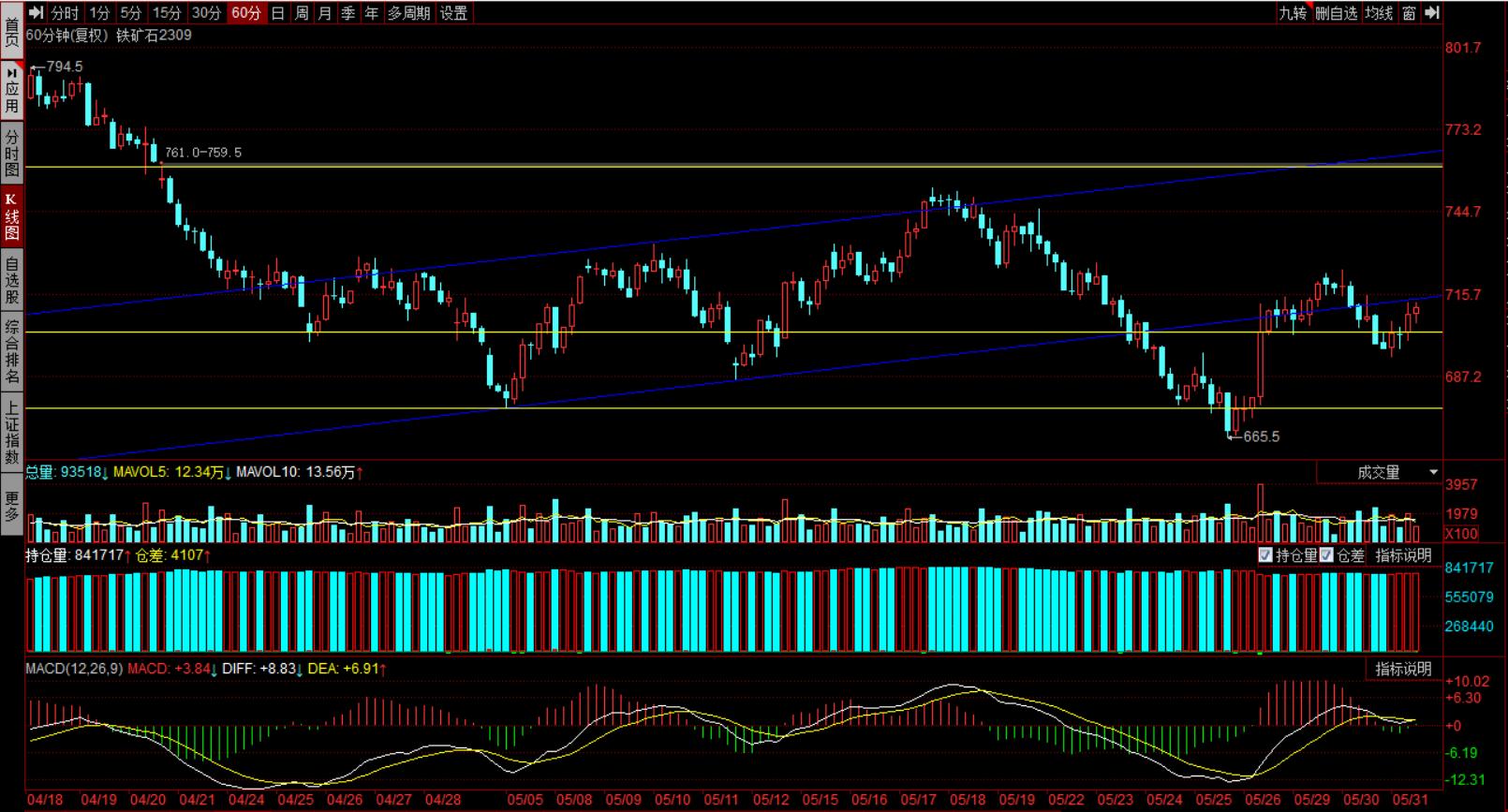Click the 删自选 button

pos(1336,13)
